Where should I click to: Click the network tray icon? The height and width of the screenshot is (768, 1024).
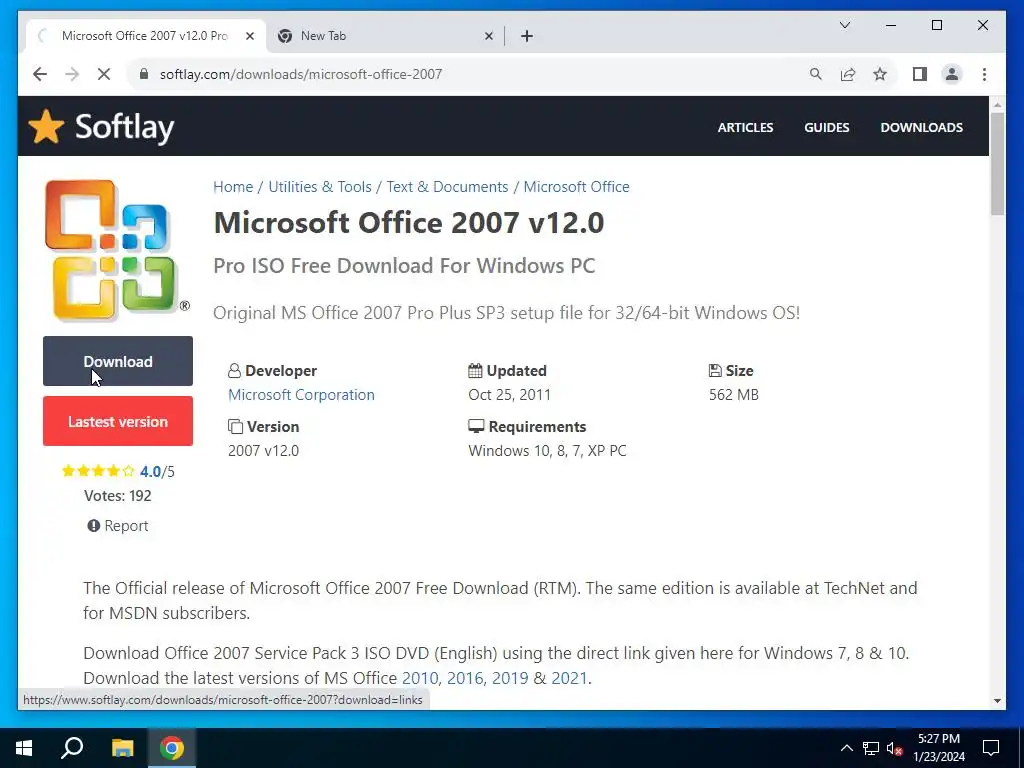tap(871, 748)
